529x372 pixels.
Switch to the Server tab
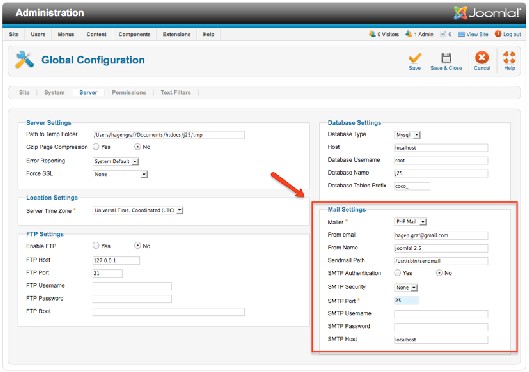click(x=88, y=93)
